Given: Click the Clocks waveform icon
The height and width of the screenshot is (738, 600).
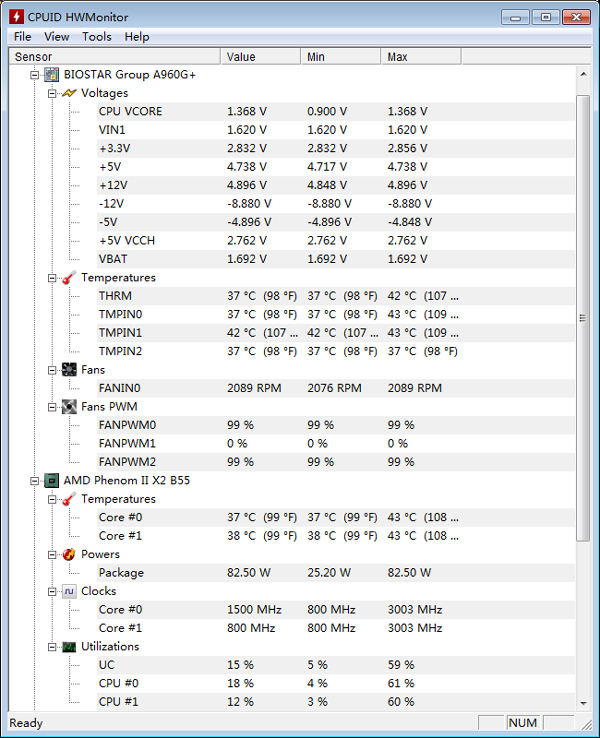Looking at the screenshot, I should (x=69, y=591).
